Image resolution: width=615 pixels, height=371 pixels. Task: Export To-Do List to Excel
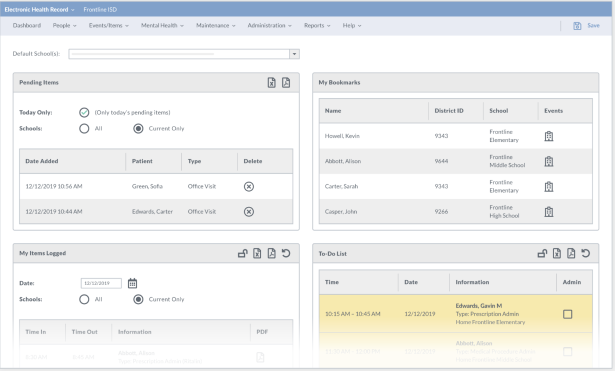(x=557, y=253)
